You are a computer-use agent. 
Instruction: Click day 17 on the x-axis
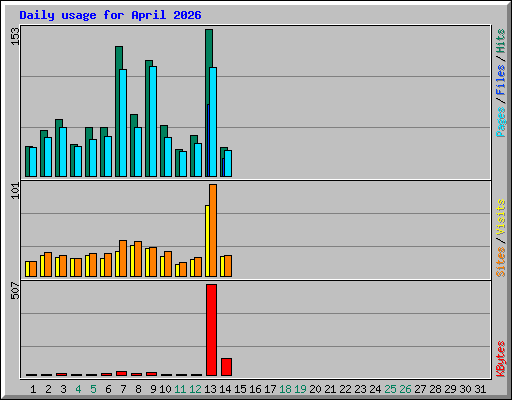[x=270, y=389]
